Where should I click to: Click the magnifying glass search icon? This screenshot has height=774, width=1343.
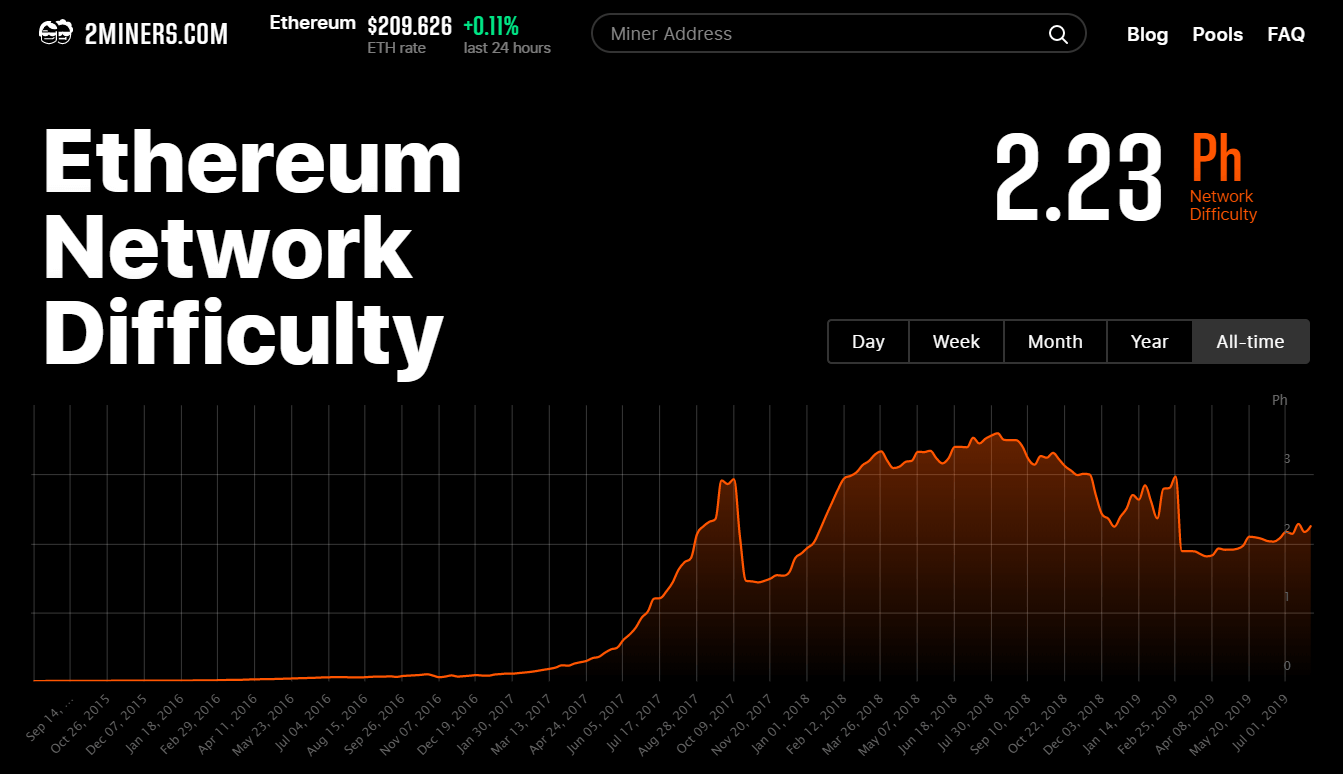1058,34
